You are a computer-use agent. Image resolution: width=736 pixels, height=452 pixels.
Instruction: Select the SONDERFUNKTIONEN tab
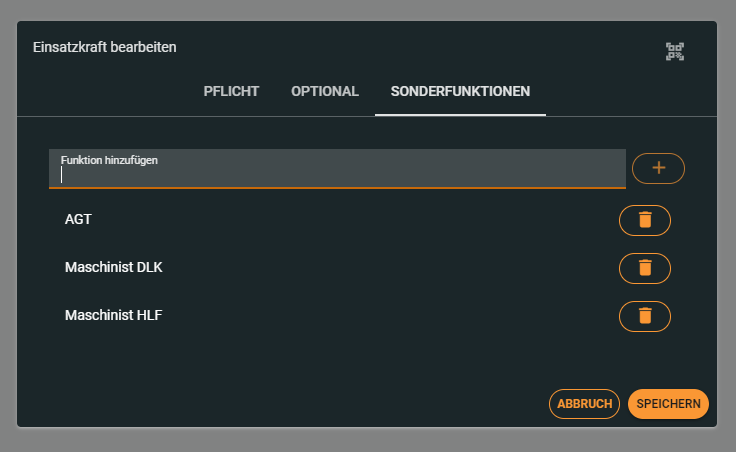click(460, 92)
